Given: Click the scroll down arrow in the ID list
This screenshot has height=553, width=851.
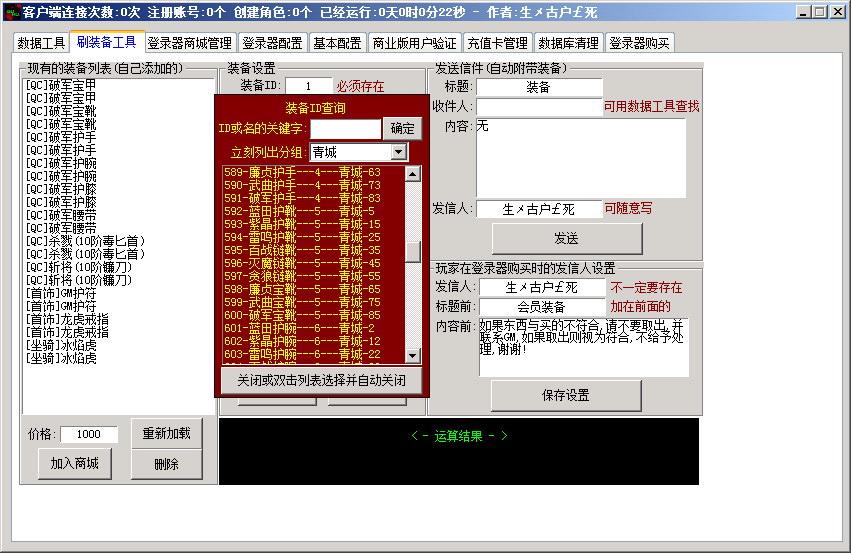Looking at the screenshot, I should [412, 354].
